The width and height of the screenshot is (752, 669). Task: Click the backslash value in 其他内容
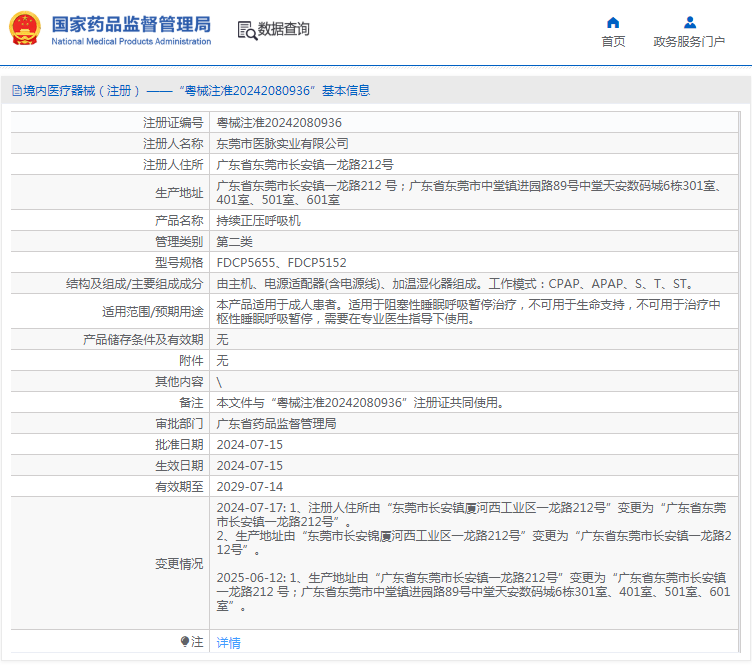(219, 382)
